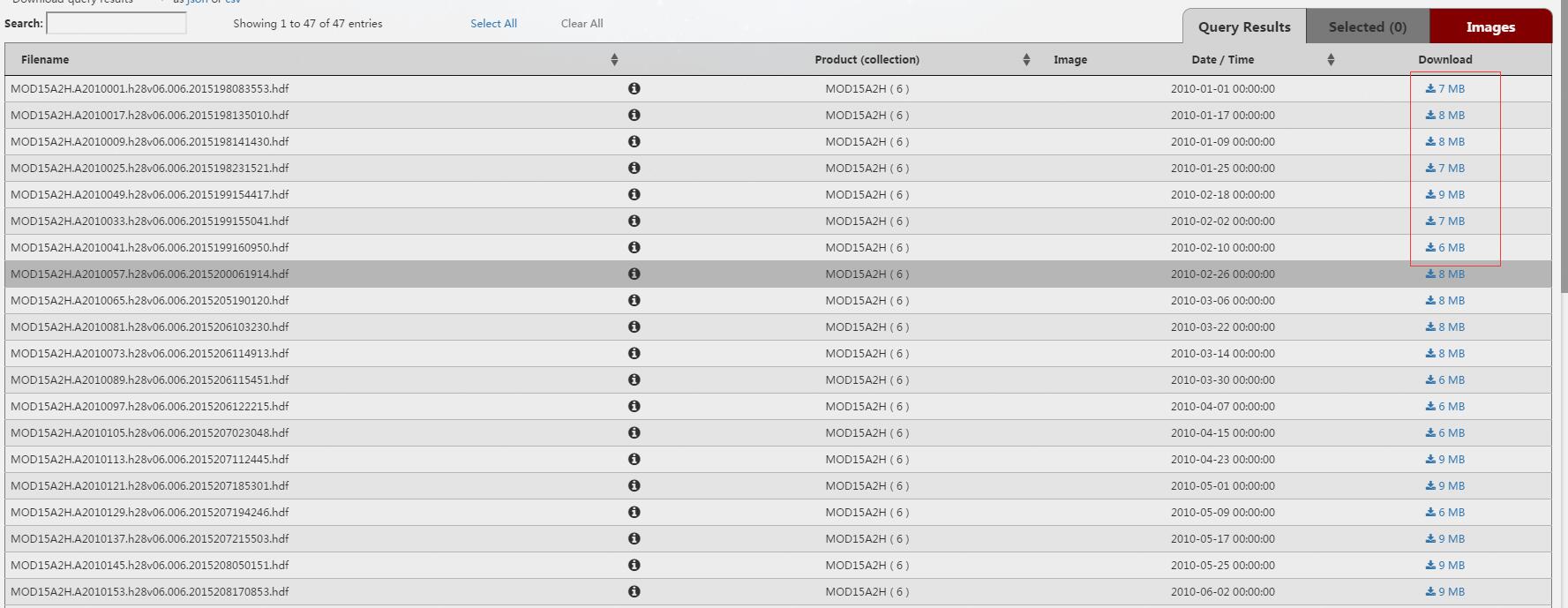Image resolution: width=1568 pixels, height=608 pixels.
Task: Download file dated 2010-03-22
Action: point(1444,327)
